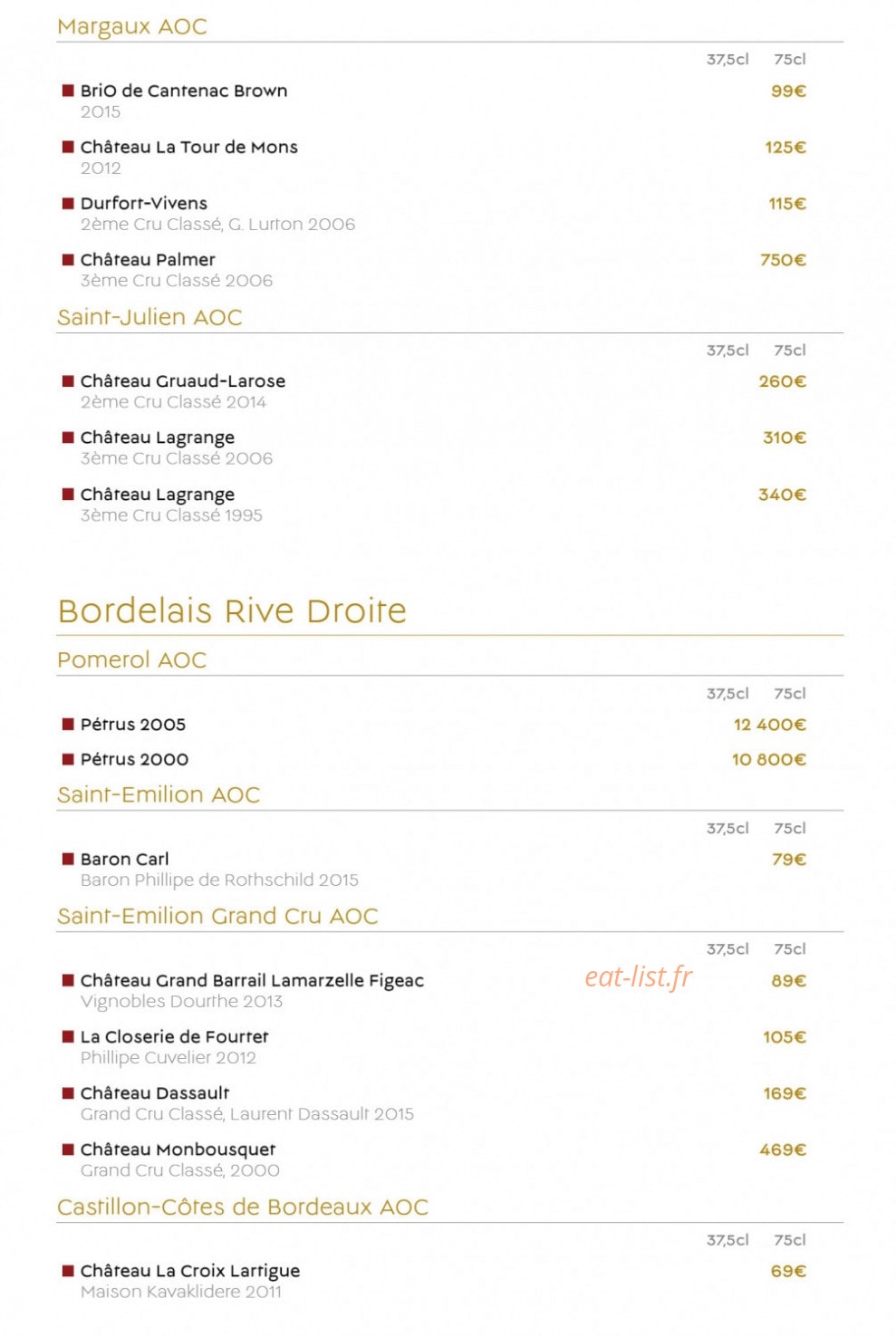Click the red square next to Château Palmer
Viewport: 896px width, 1337px height.
tap(68, 259)
